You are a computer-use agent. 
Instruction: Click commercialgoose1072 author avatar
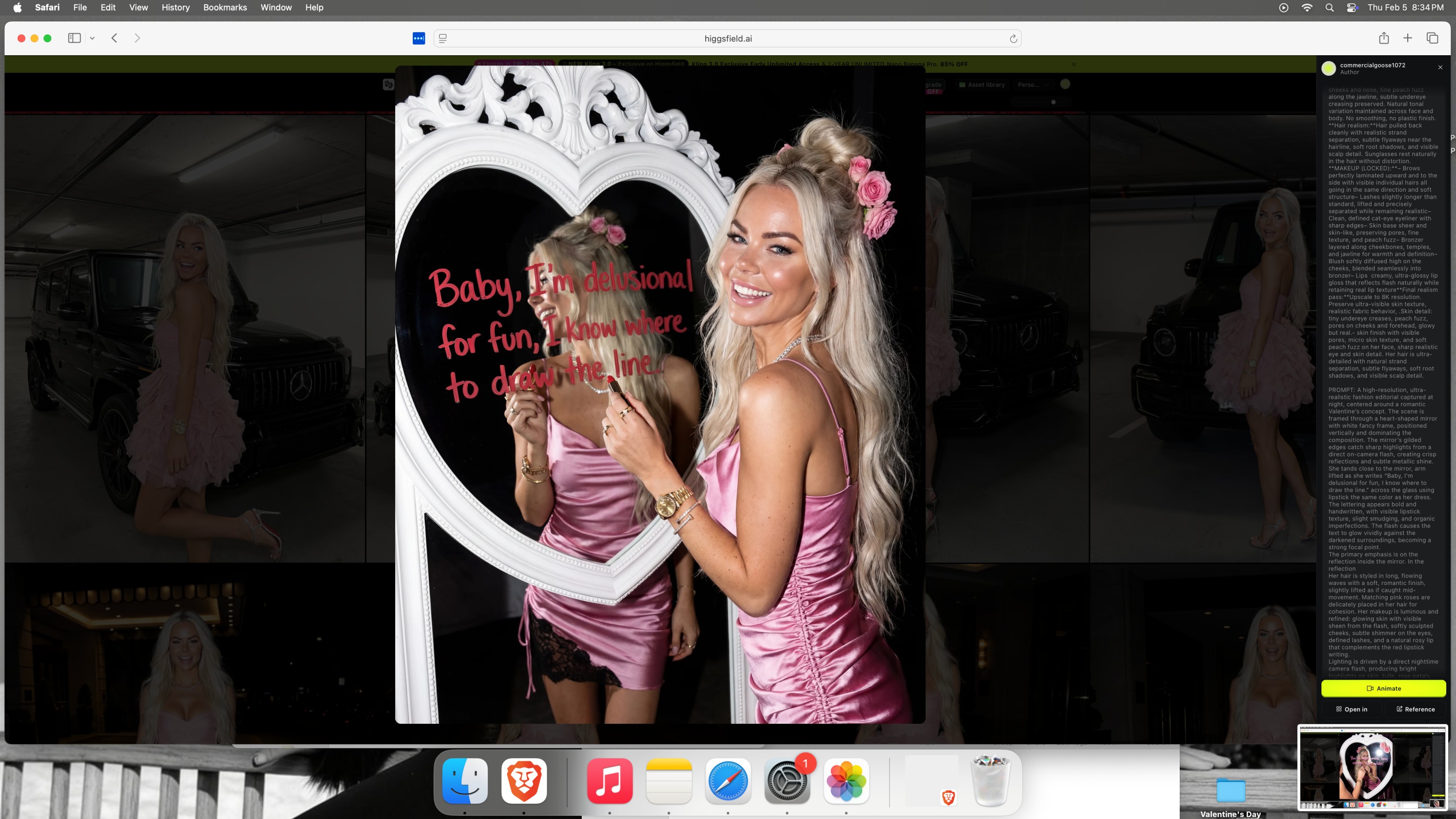point(1328,68)
